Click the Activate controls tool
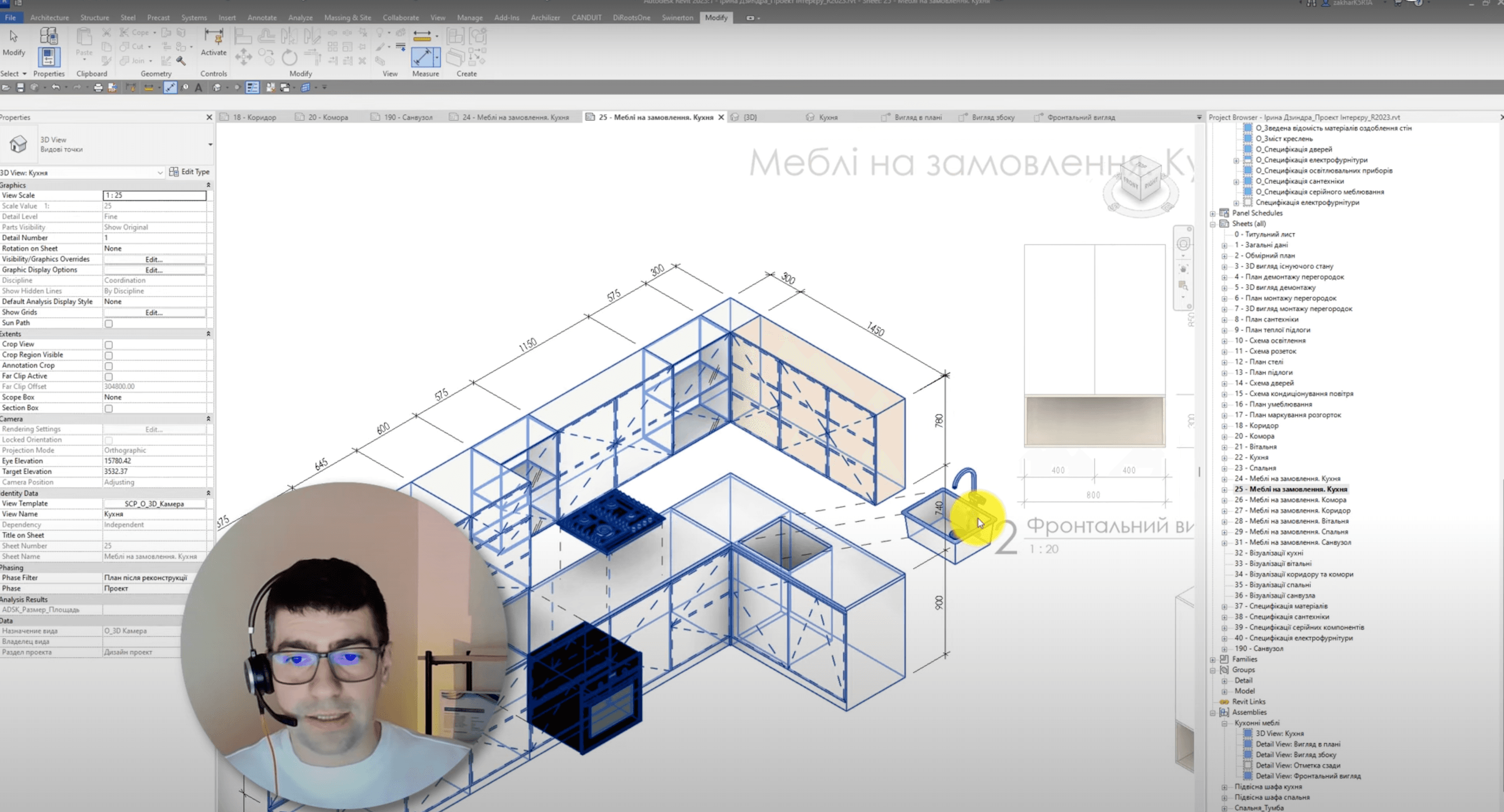1504x812 pixels. pyautogui.click(x=214, y=42)
